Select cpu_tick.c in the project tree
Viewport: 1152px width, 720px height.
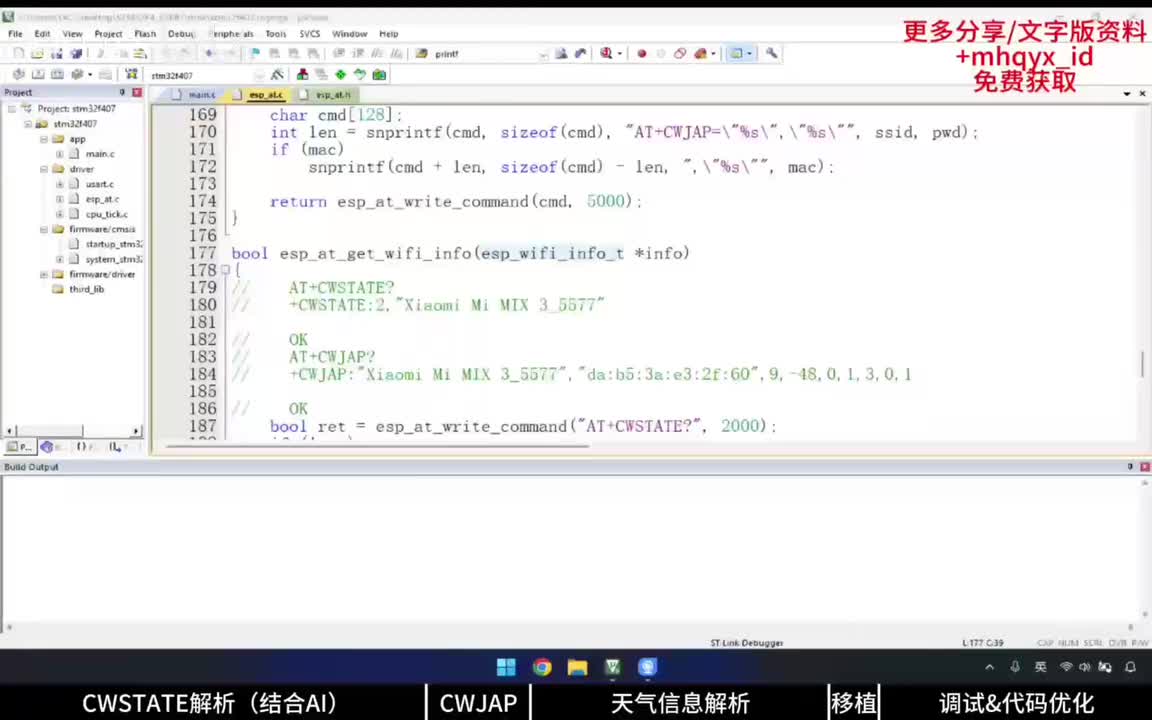pos(107,215)
